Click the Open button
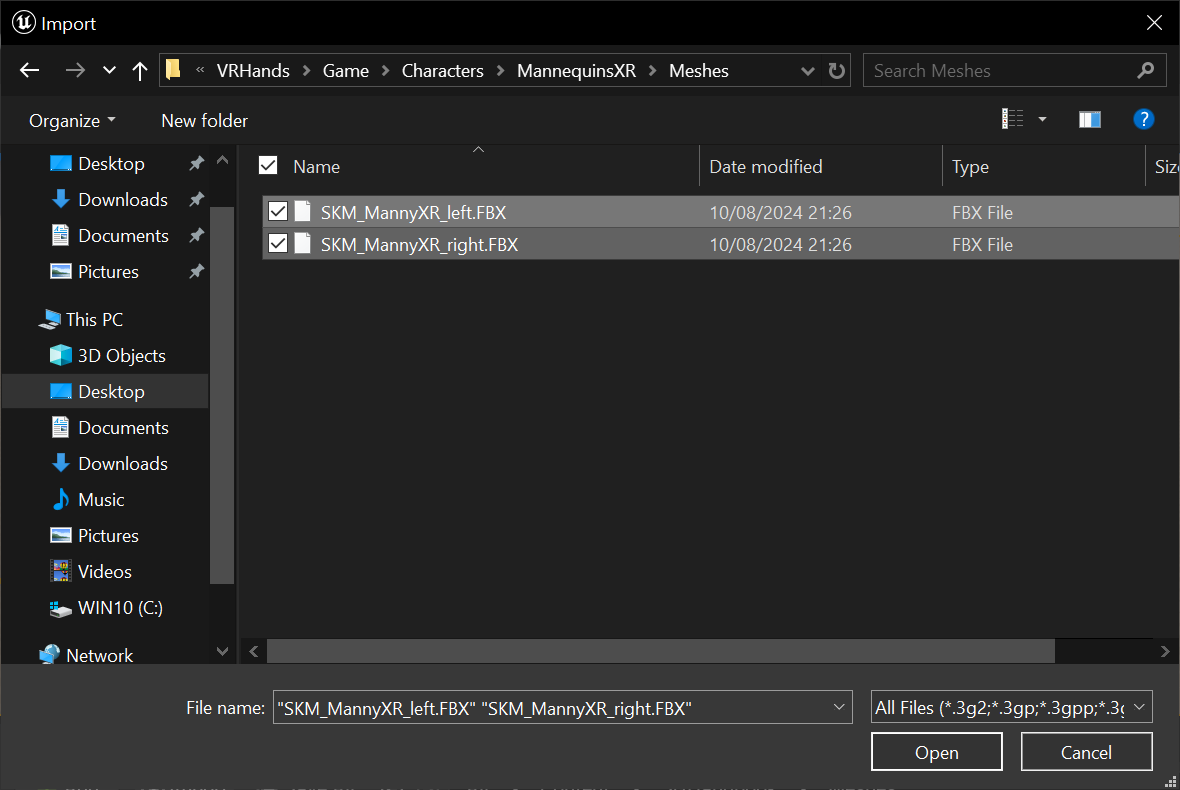Image resolution: width=1180 pixels, height=790 pixels. click(x=936, y=751)
